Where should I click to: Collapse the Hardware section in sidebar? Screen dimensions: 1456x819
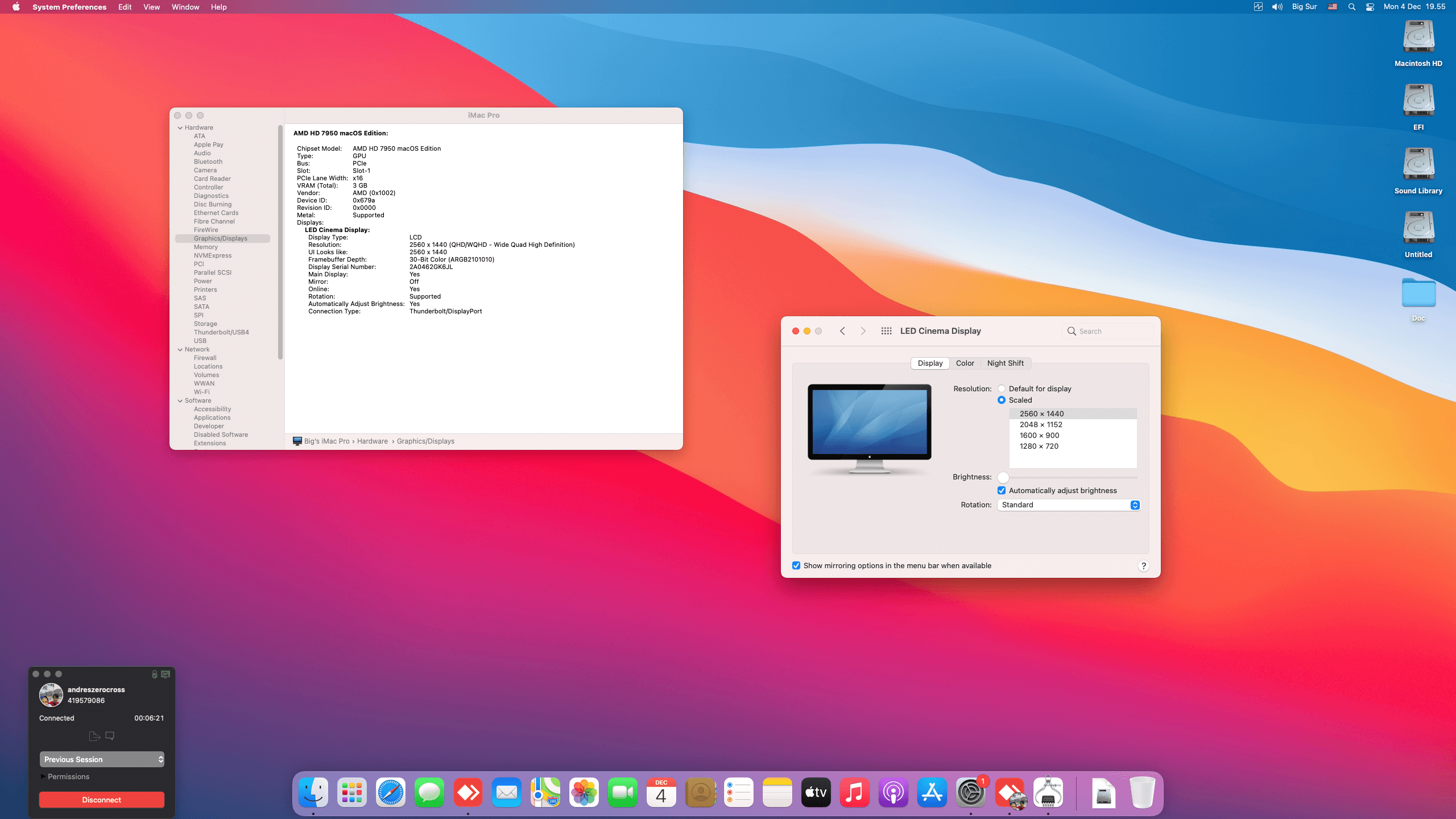tap(180, 128)
